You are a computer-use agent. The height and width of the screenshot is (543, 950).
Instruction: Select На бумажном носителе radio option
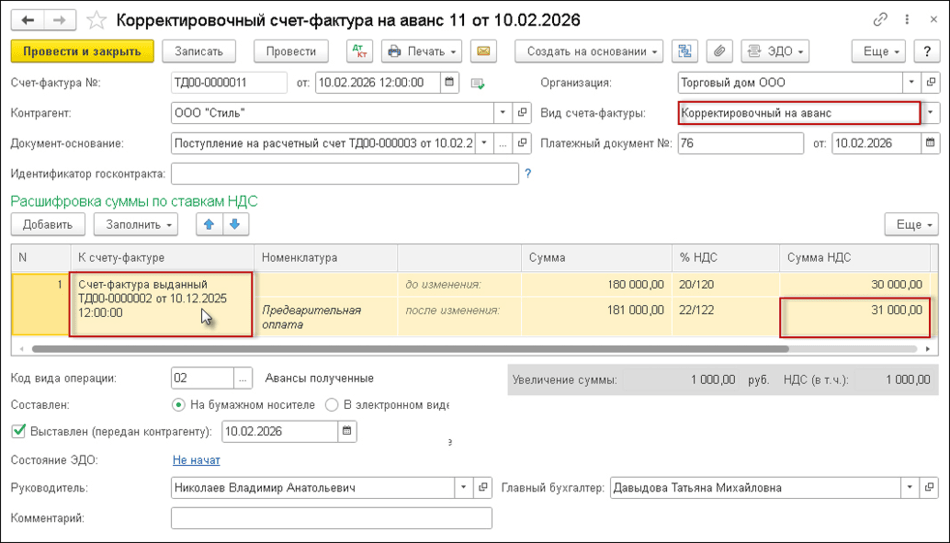pyautogui.click(x=178, y=405)
